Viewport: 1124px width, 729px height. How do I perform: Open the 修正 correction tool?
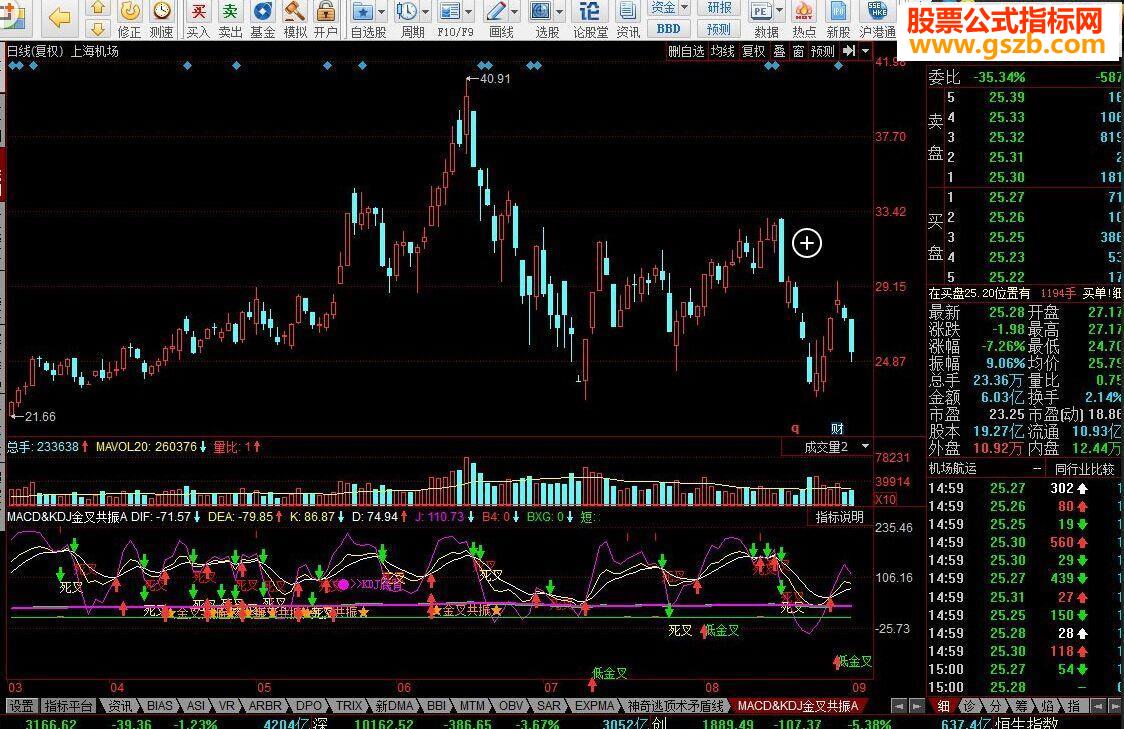(x=130, y=19)
